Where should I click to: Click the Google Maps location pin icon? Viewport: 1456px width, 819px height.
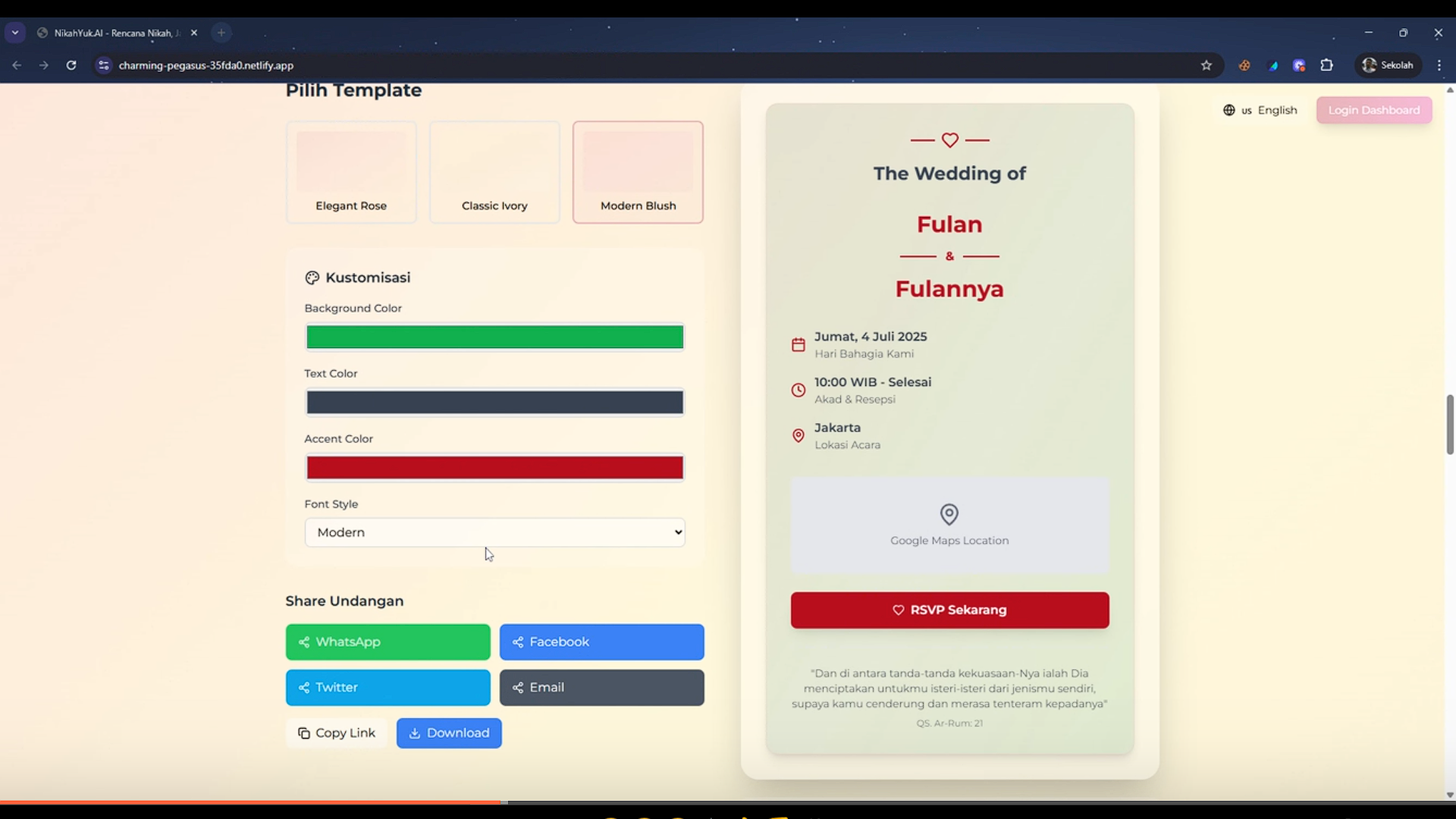click(949, 515)
